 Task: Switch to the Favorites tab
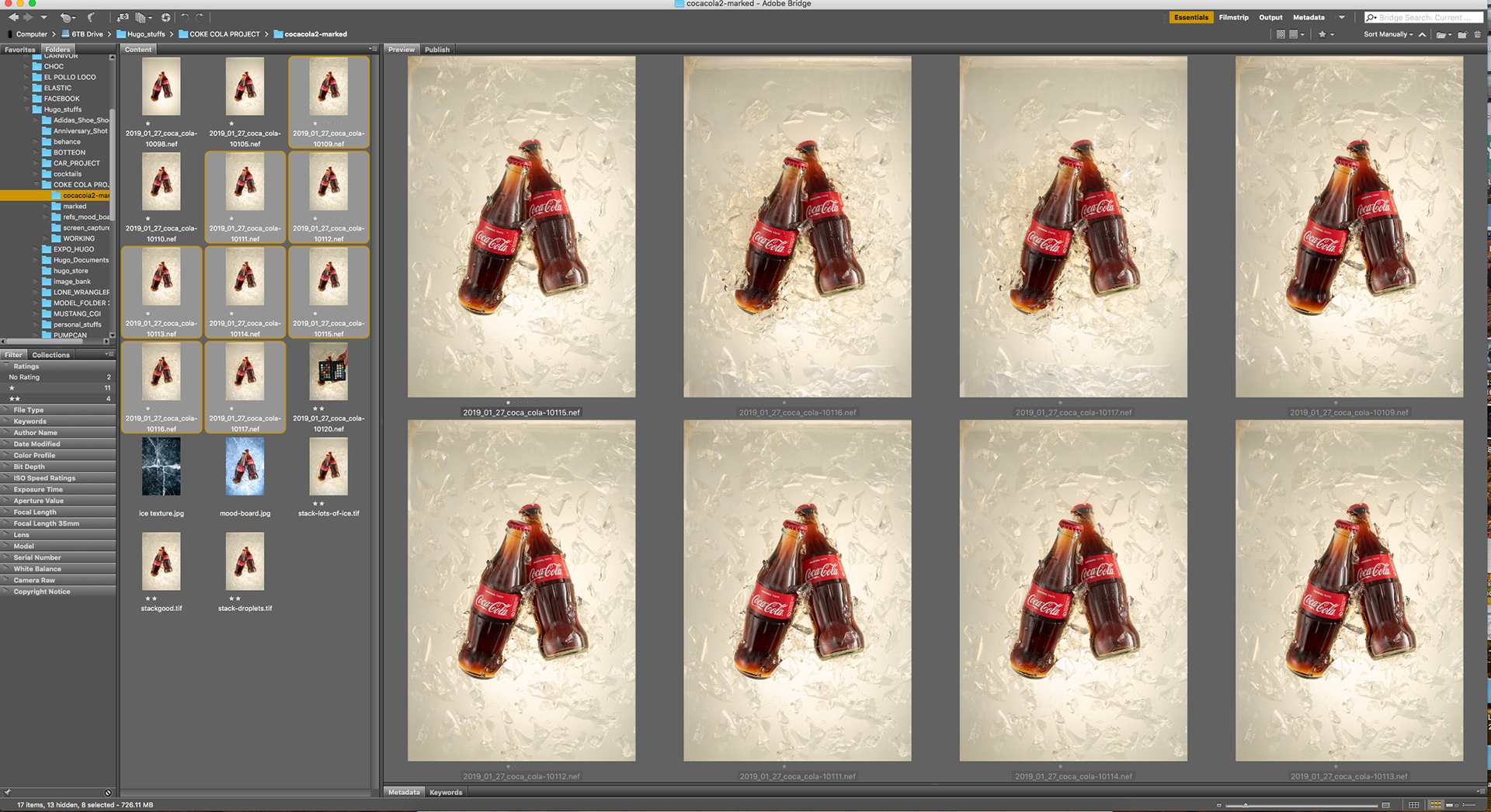pyautogui.click(x=19, y=50)
